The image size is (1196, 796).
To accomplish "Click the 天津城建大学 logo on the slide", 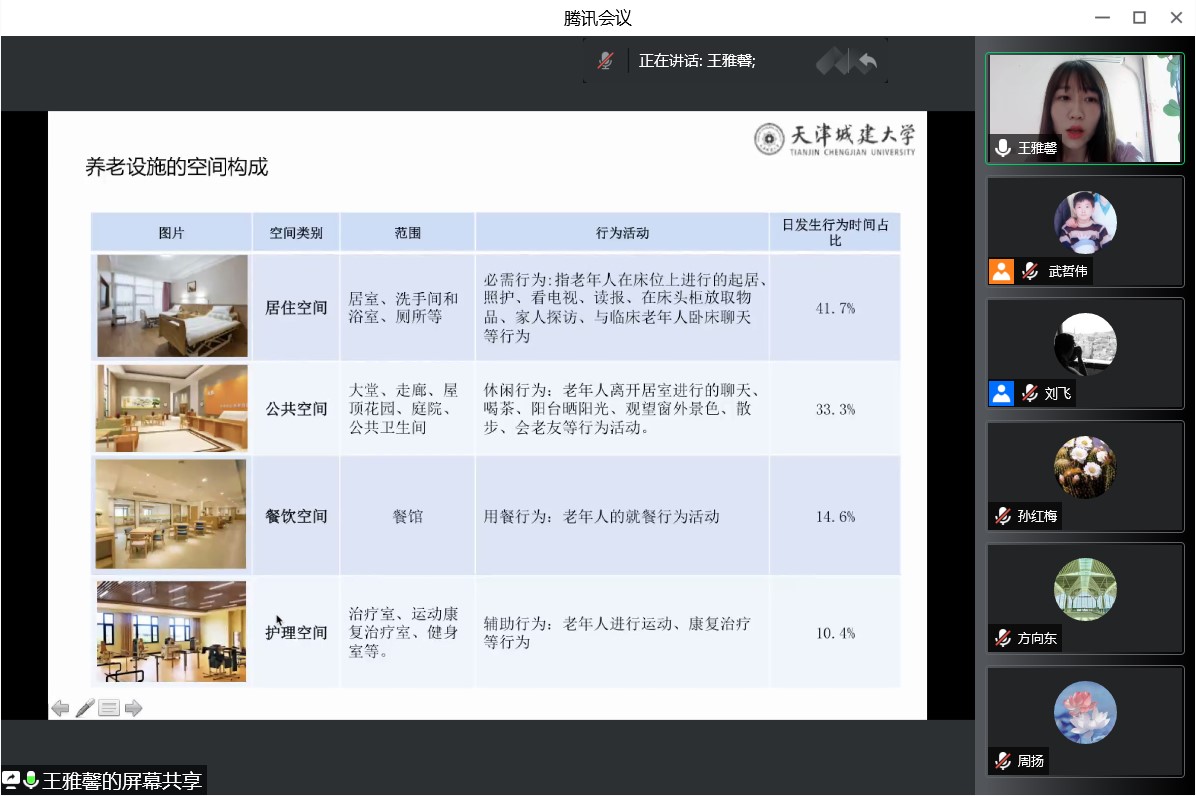I will (x=834, y=139).
